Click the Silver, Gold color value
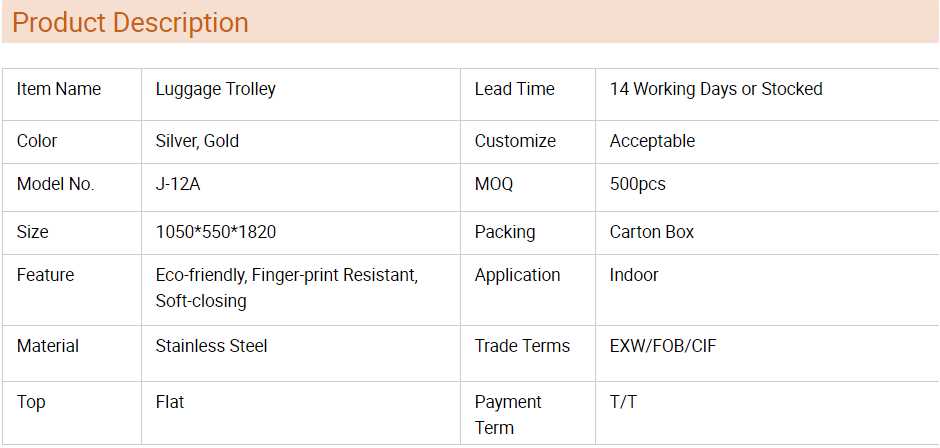 [x=197, y=141]
